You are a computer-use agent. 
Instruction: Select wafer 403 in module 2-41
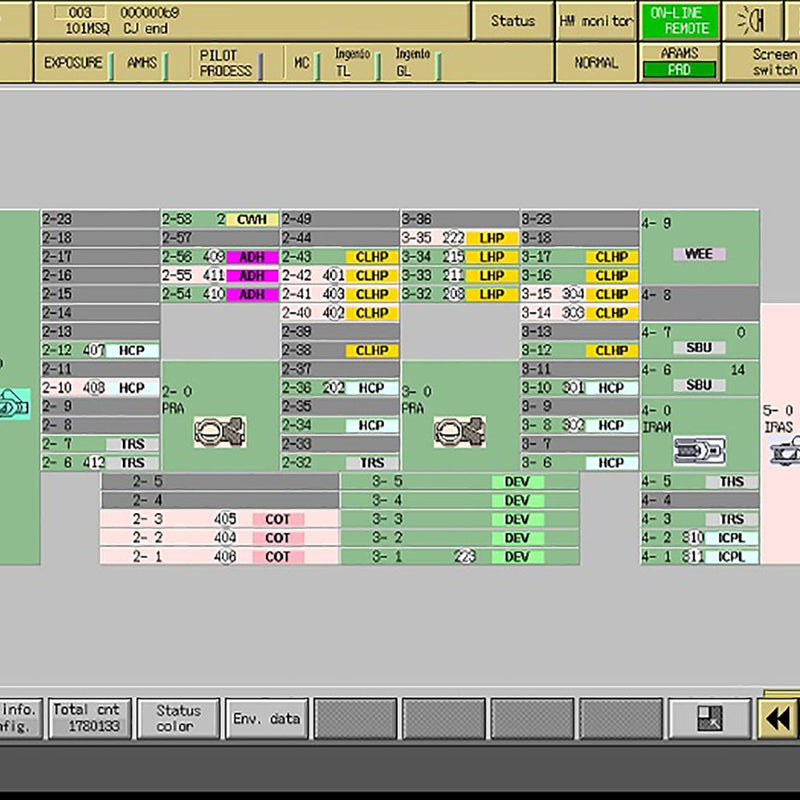333,294
